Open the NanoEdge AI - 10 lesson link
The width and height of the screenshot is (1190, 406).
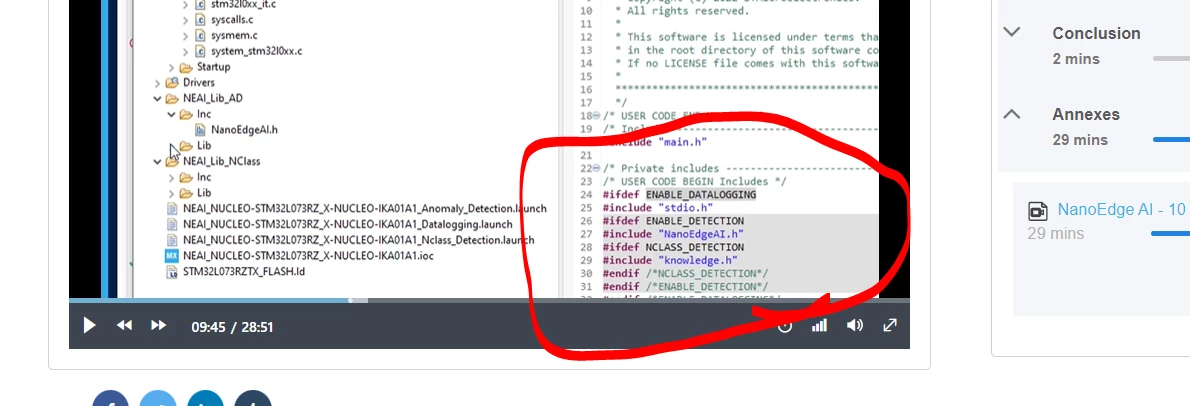(x=1121, y=209)
